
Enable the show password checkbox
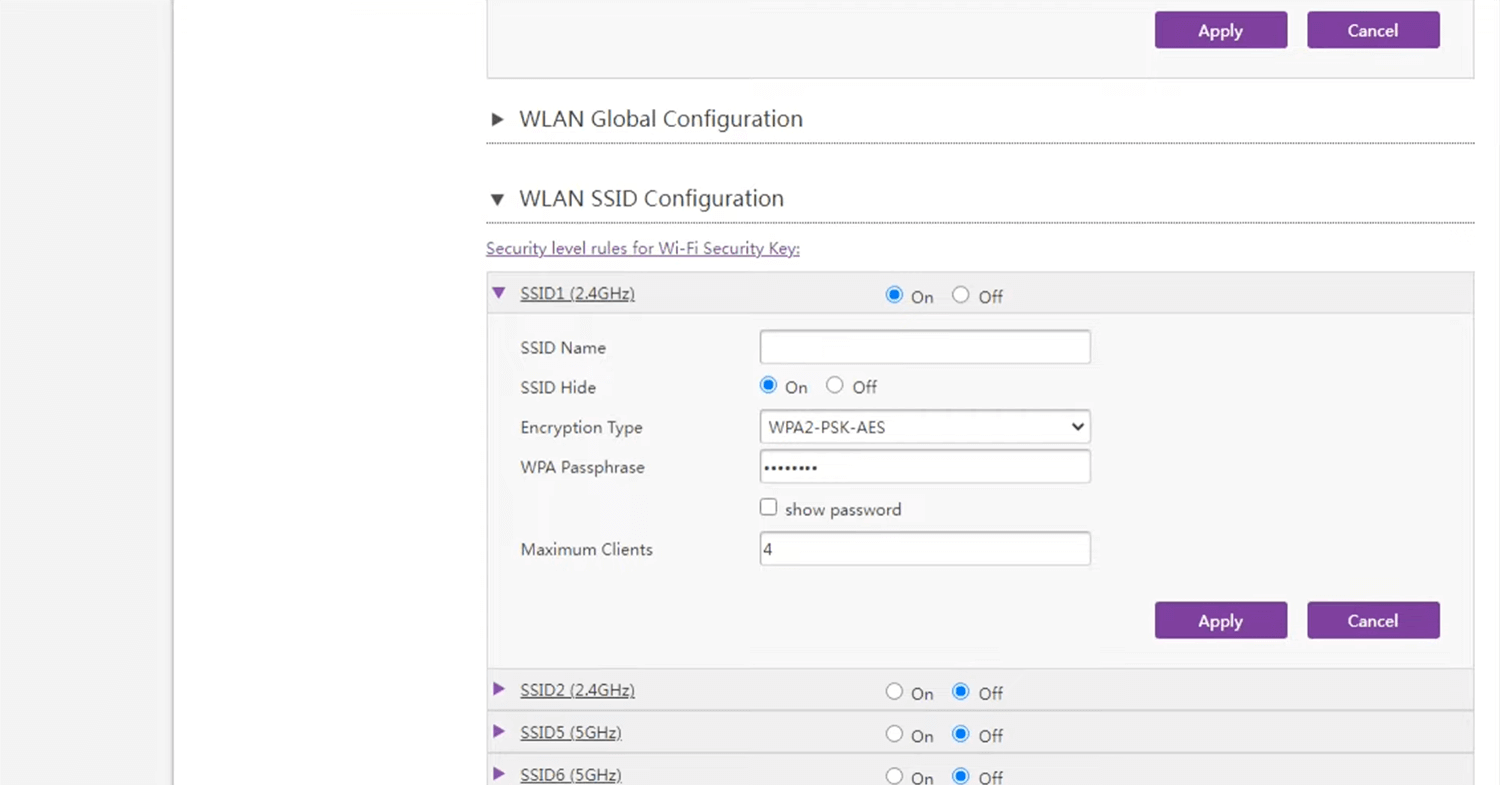[x=768, y=508]
